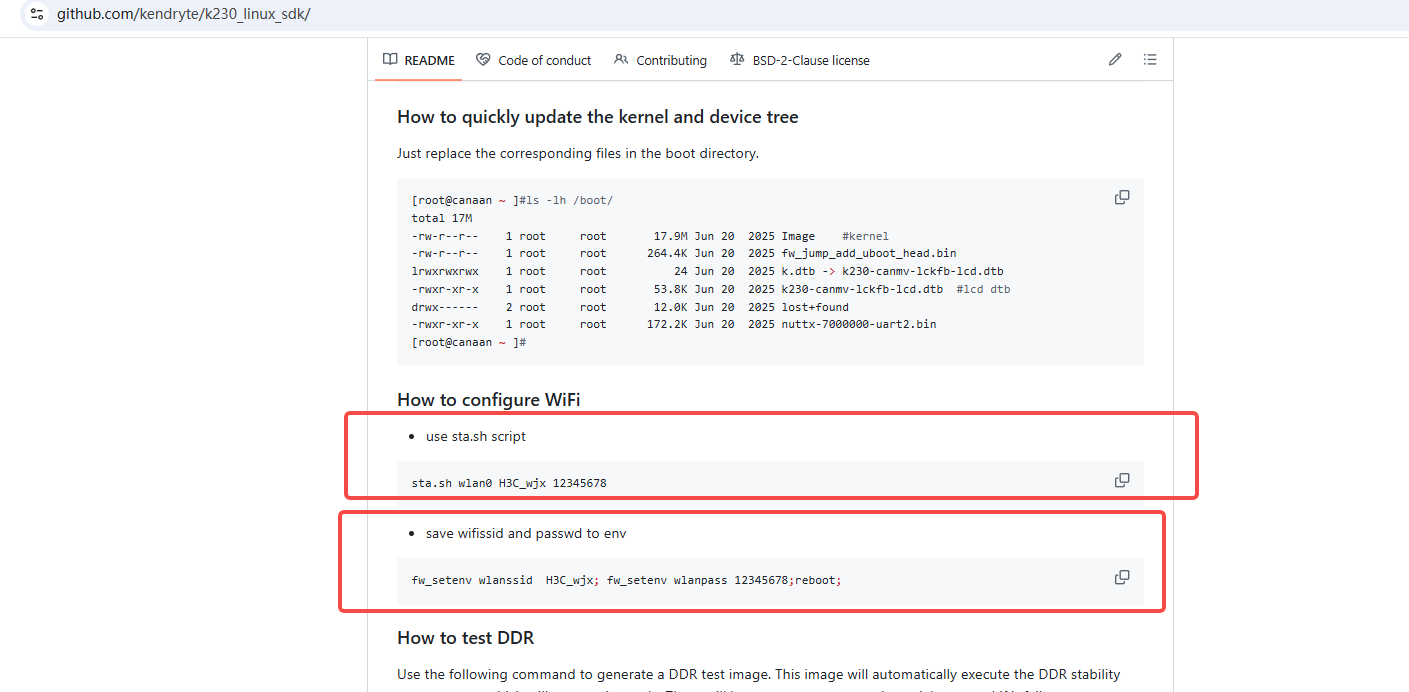Click 'save wifissid and passwd to env' text
Screen dimensions: 1409x692
click(526, 534)
